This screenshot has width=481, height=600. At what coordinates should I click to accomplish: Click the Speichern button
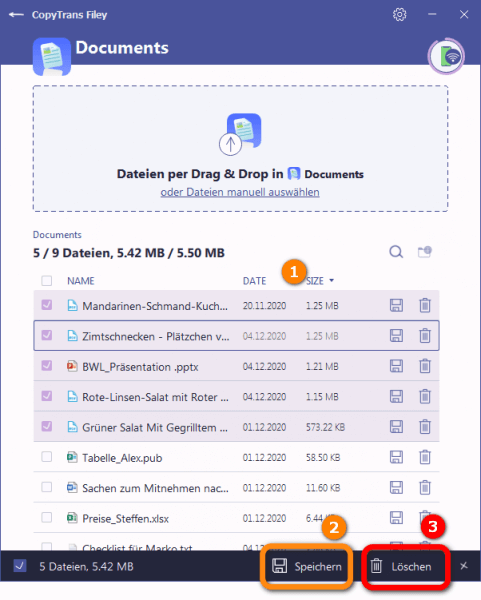(306, 566)
